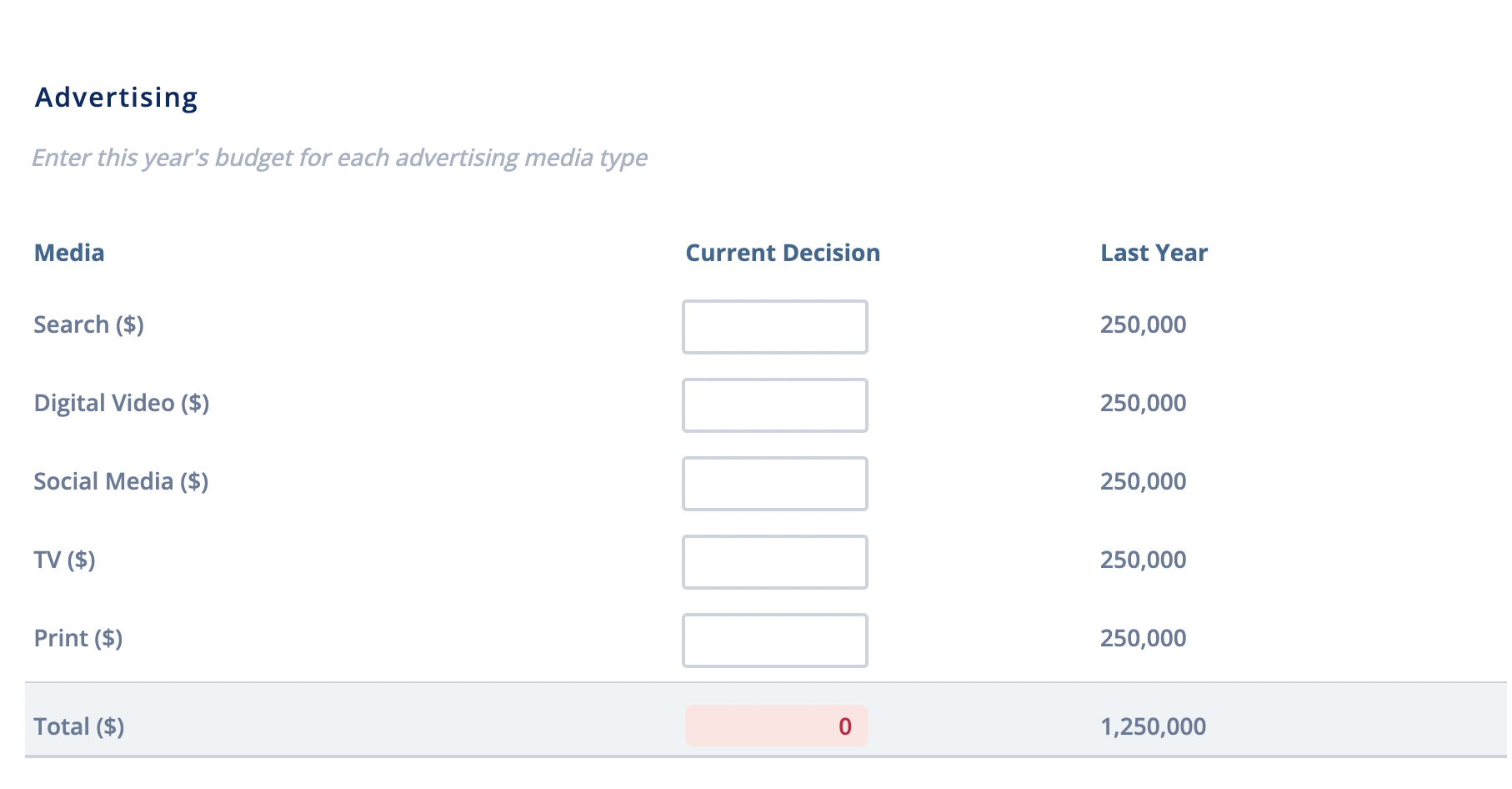1512x789 pixels.
Task: Click the Search budget input field
Action: tap(774, 327)
